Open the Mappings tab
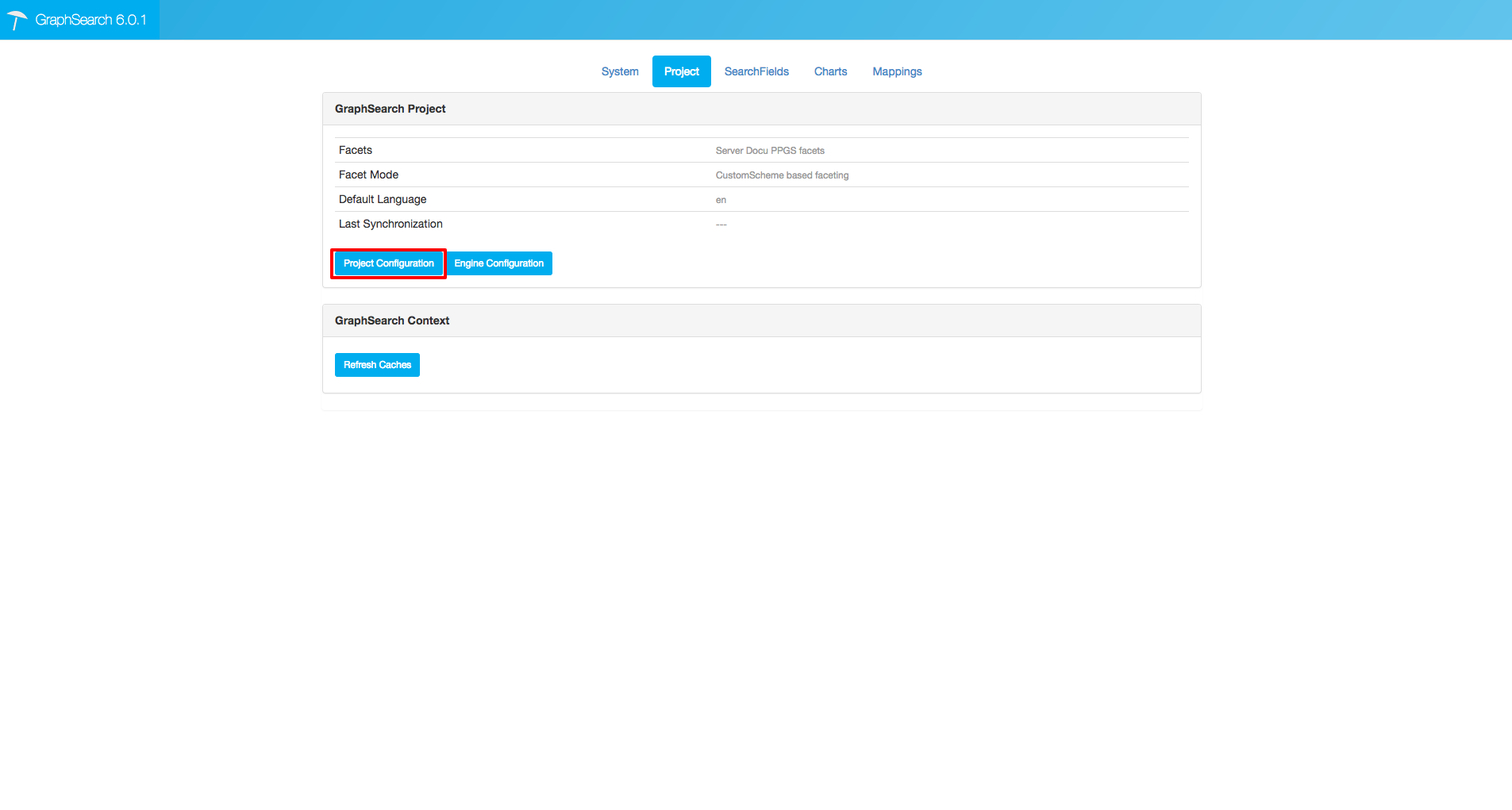Viewport: 1512px width, 810px height. (897, 71)
